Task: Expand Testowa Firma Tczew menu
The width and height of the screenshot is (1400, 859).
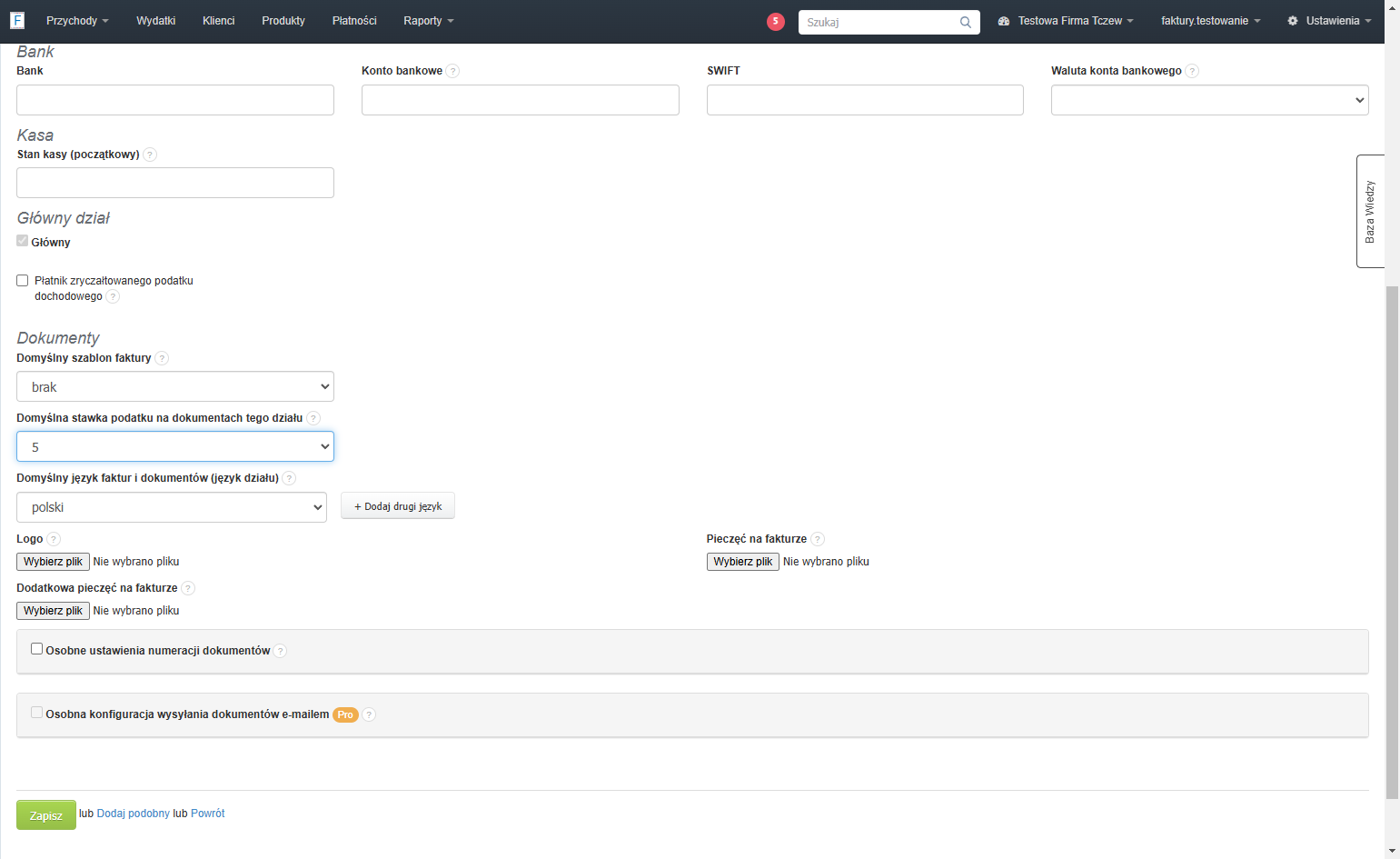Action: [x=1066, y=21]
